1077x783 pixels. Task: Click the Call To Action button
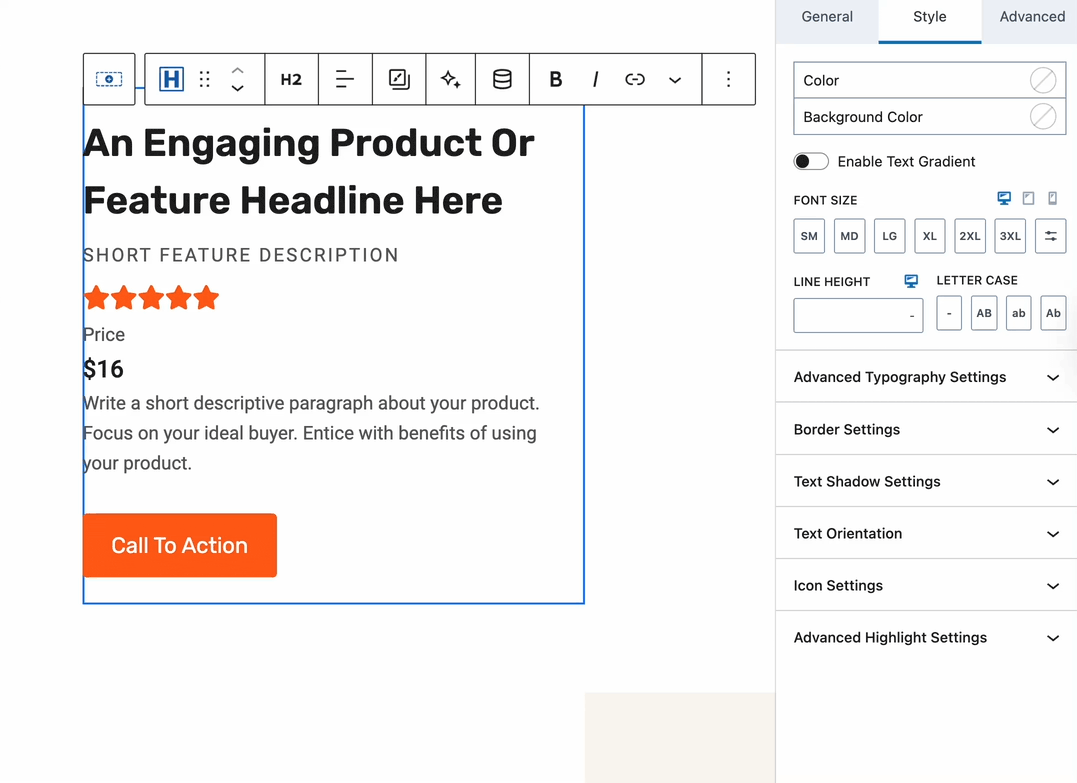tap(180, 545)
